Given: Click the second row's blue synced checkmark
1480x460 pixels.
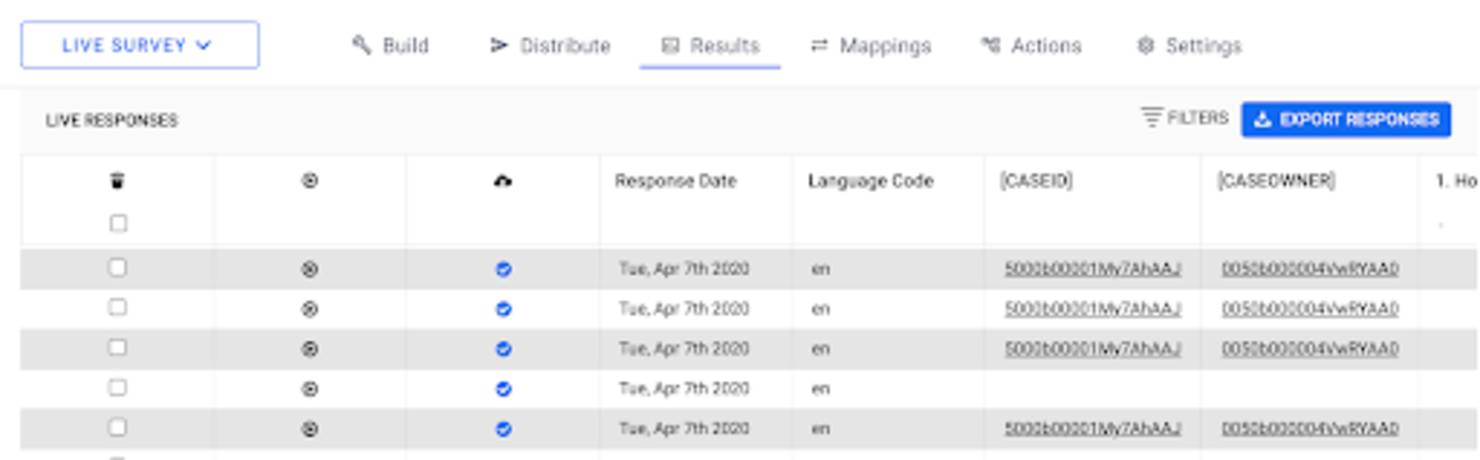Looking at the screenshot, I should pyautogui.click(x=504, y=309).
